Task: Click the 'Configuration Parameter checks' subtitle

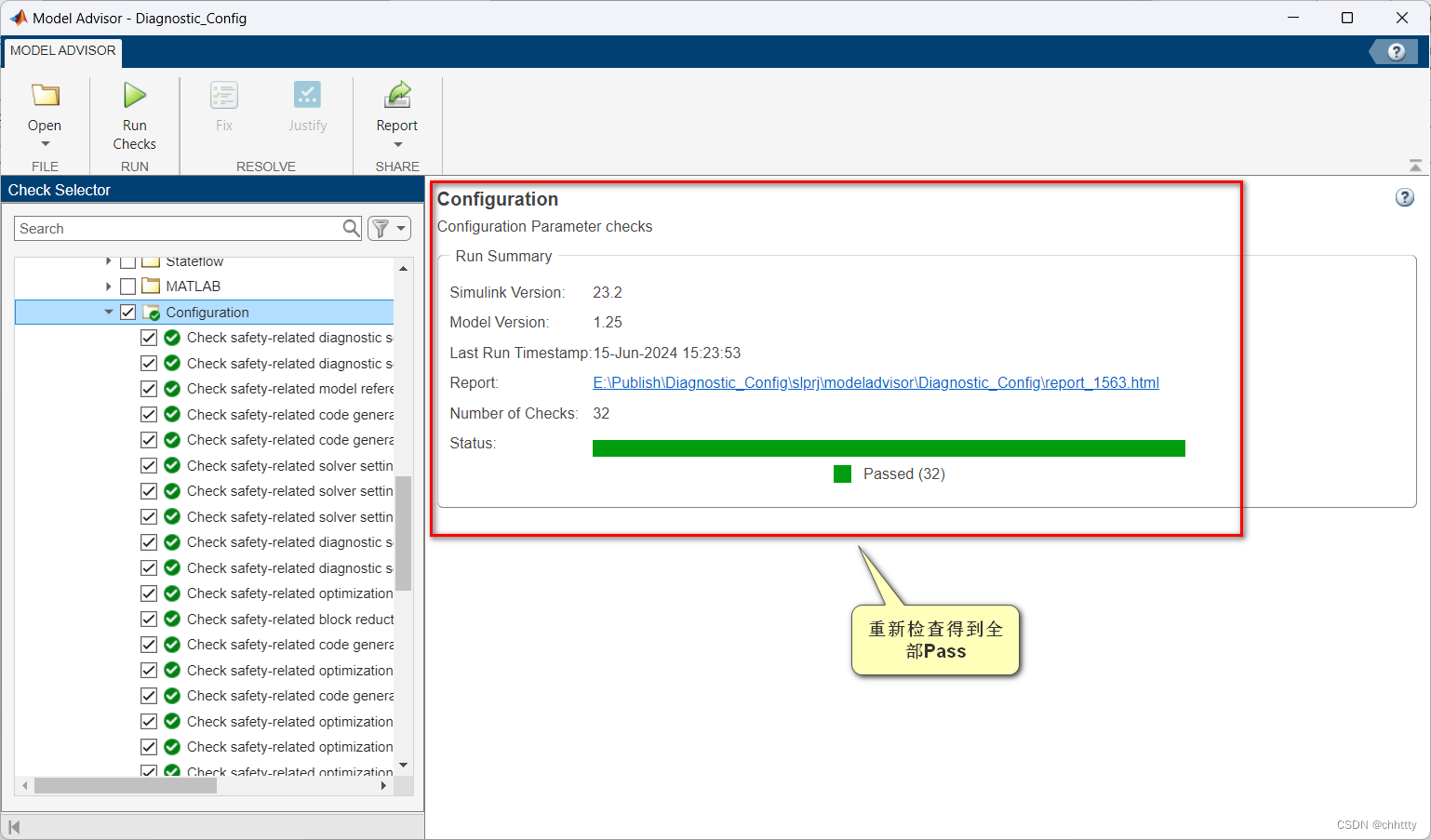Action: pos(544,226)
